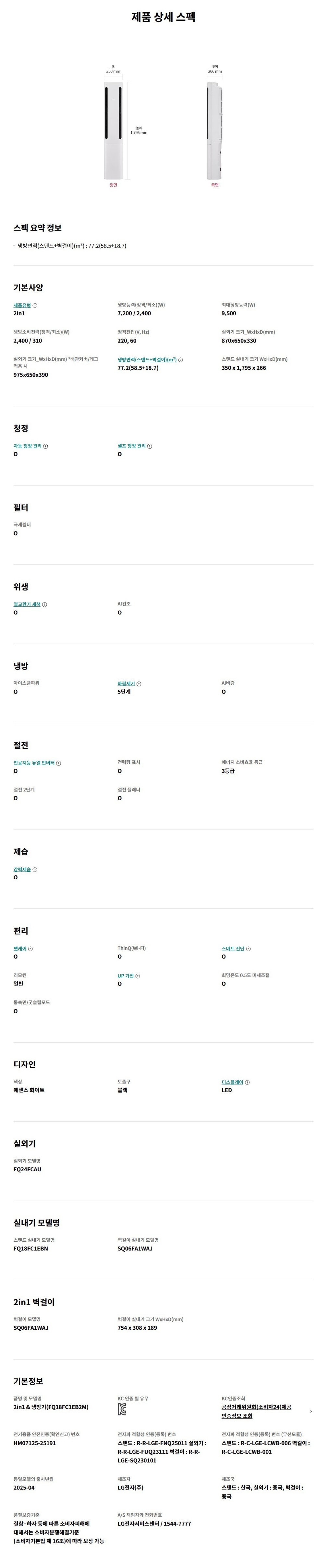This screenshot has width=327, height=1568.
Task: Click the KC certification mark icon
Action: click(x=122, y=1410)
